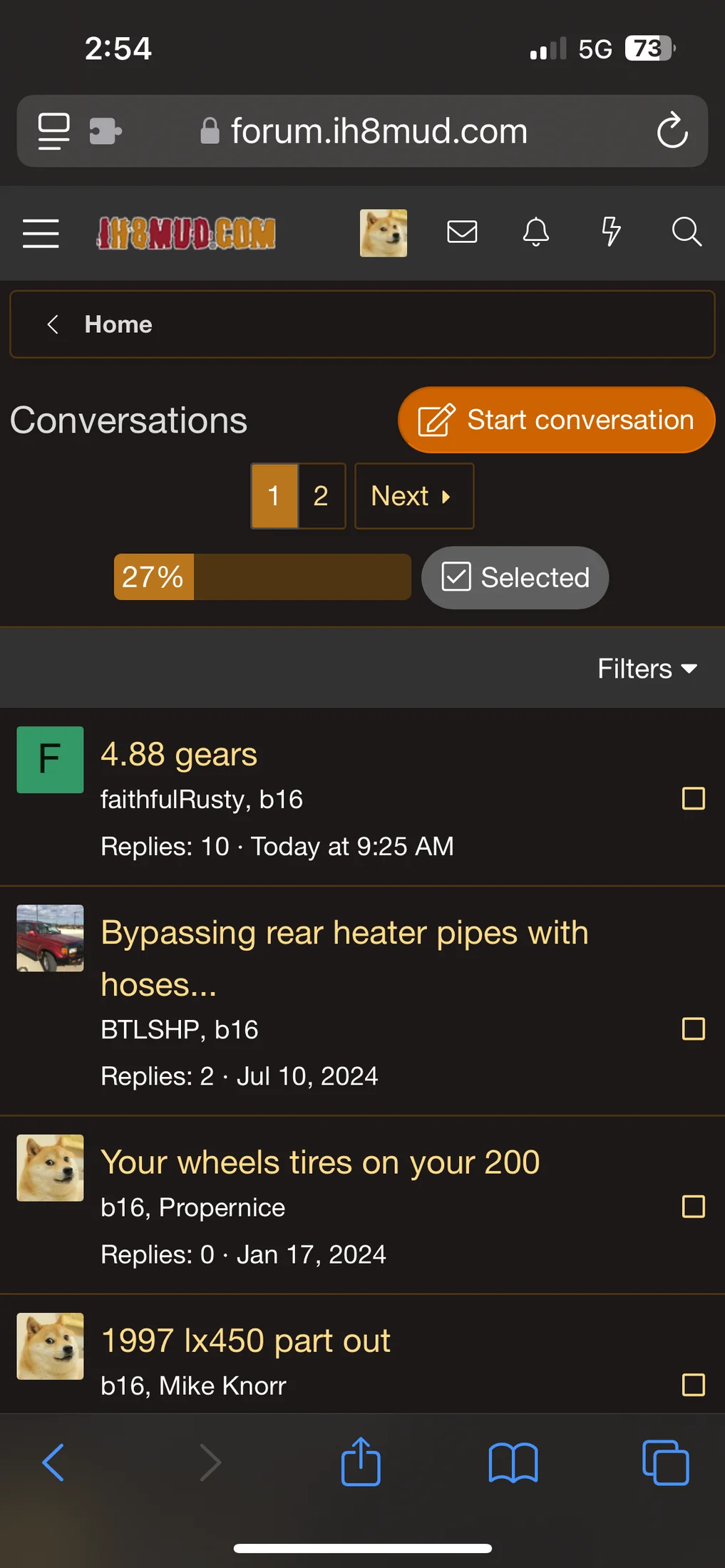Open the hamburger navigation menu
Viewport: 725px width, 1568px height.
click(x=41, y=233)
